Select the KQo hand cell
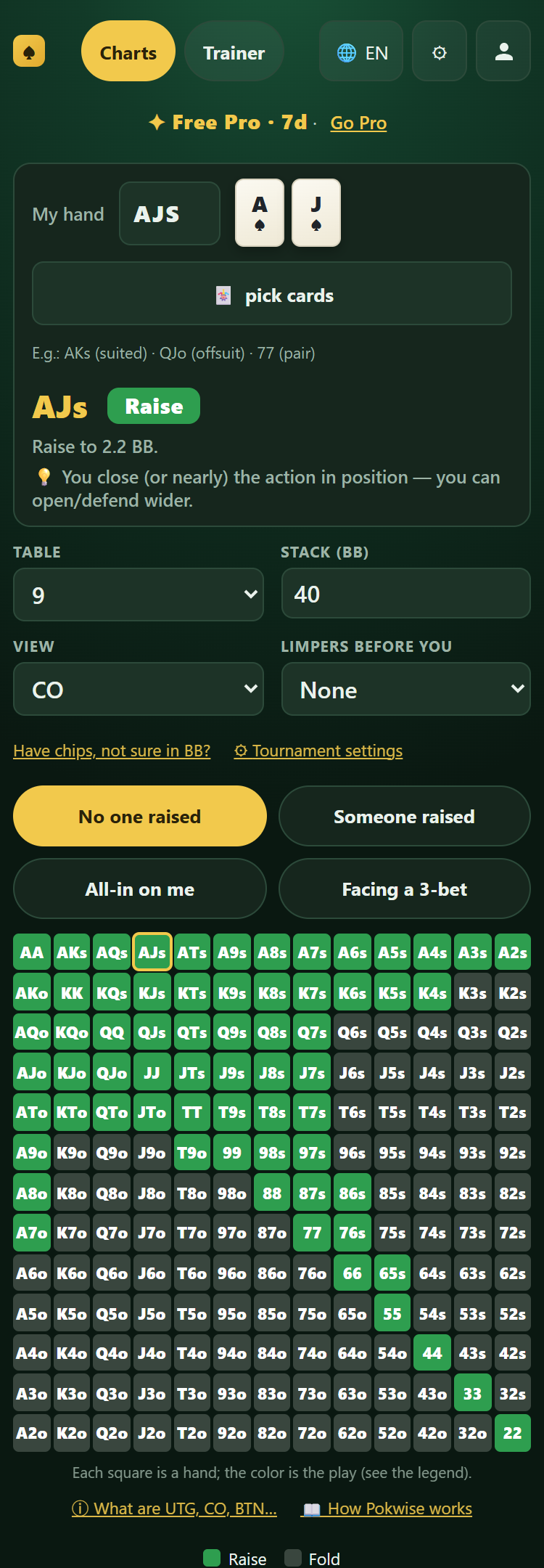Image resolution: width=544 pixels, height=1568 pixels. [72, 1032]
